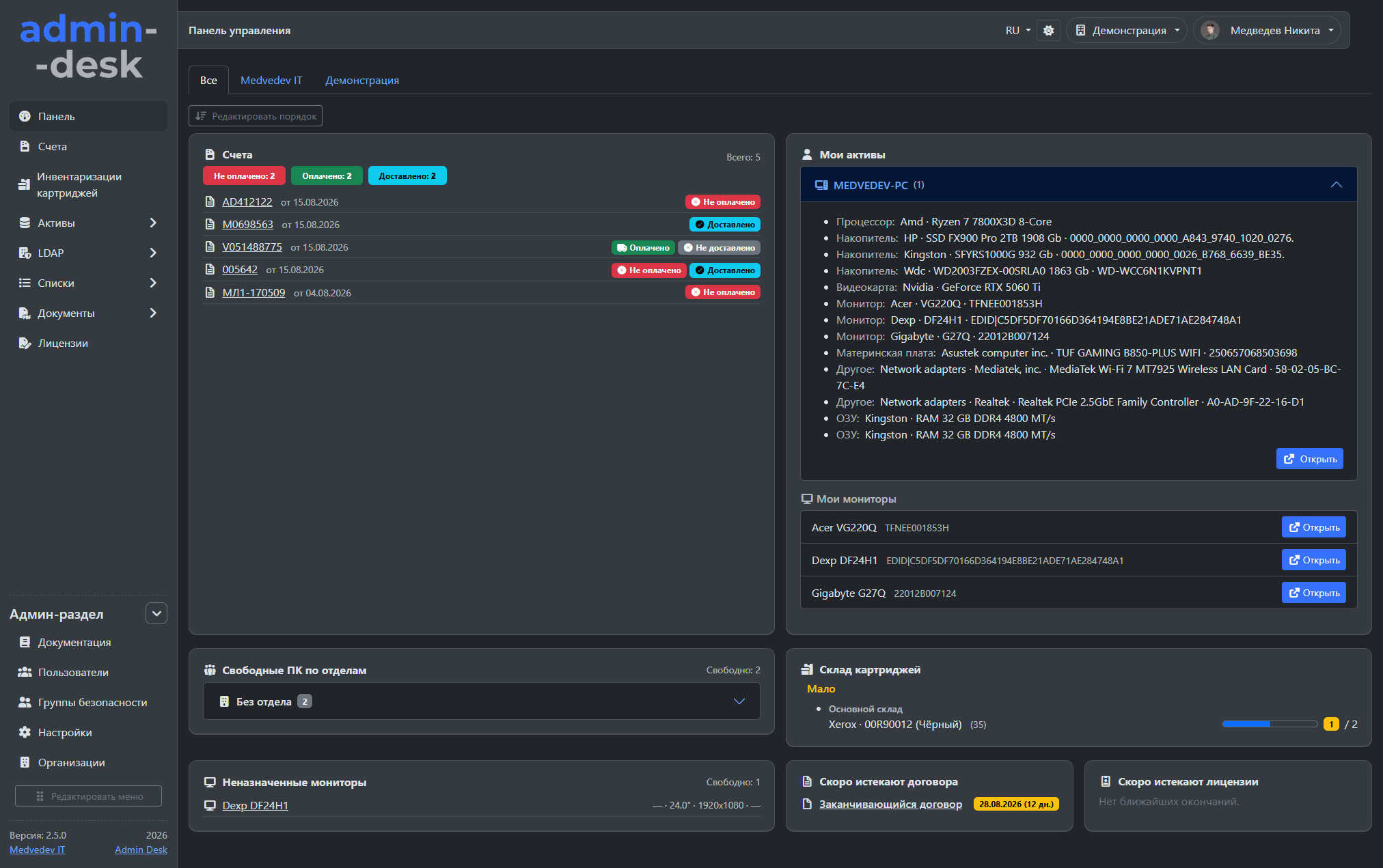This screenshot has width=1383, height=868.
Task: Click the Документация book icon
Action: coord(25,642)
